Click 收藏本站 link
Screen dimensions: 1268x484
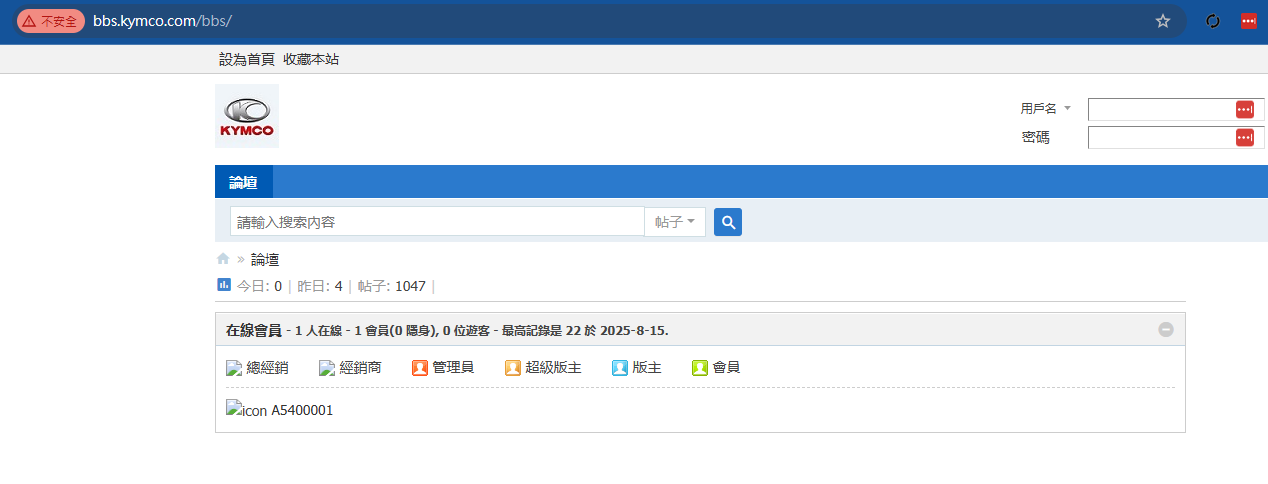pos(311,59)
